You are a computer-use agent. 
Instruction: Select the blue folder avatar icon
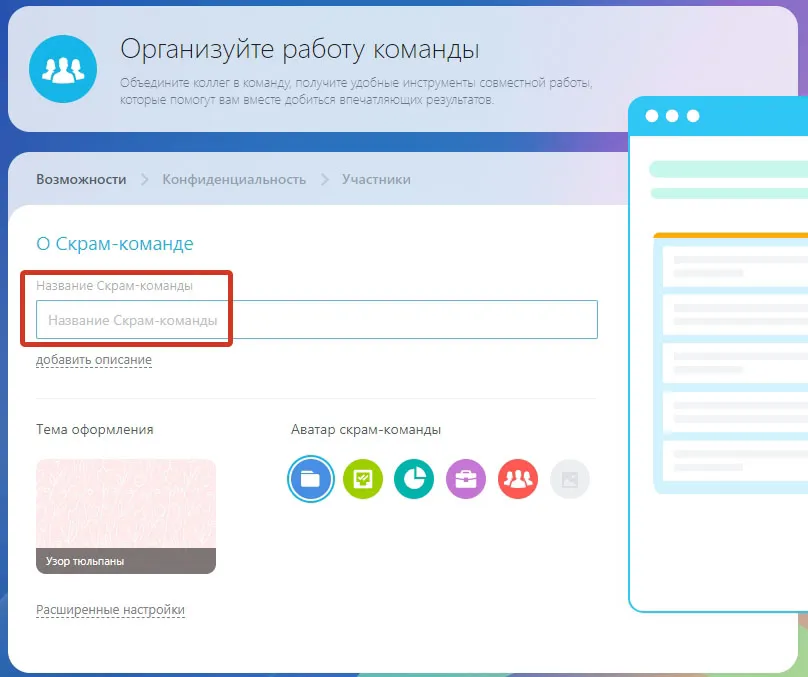(x=311, y=479)
